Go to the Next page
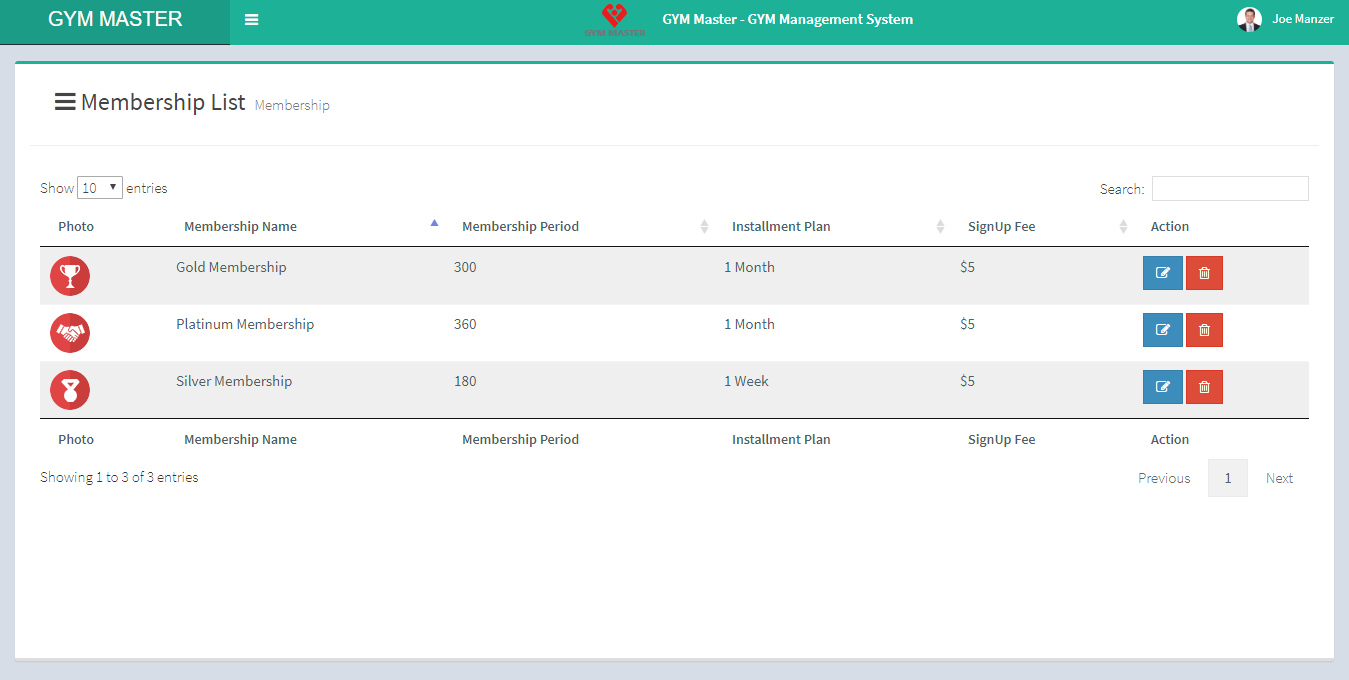The width and height of the screenshot is (1349, 680). click(x=1279, y=478)
